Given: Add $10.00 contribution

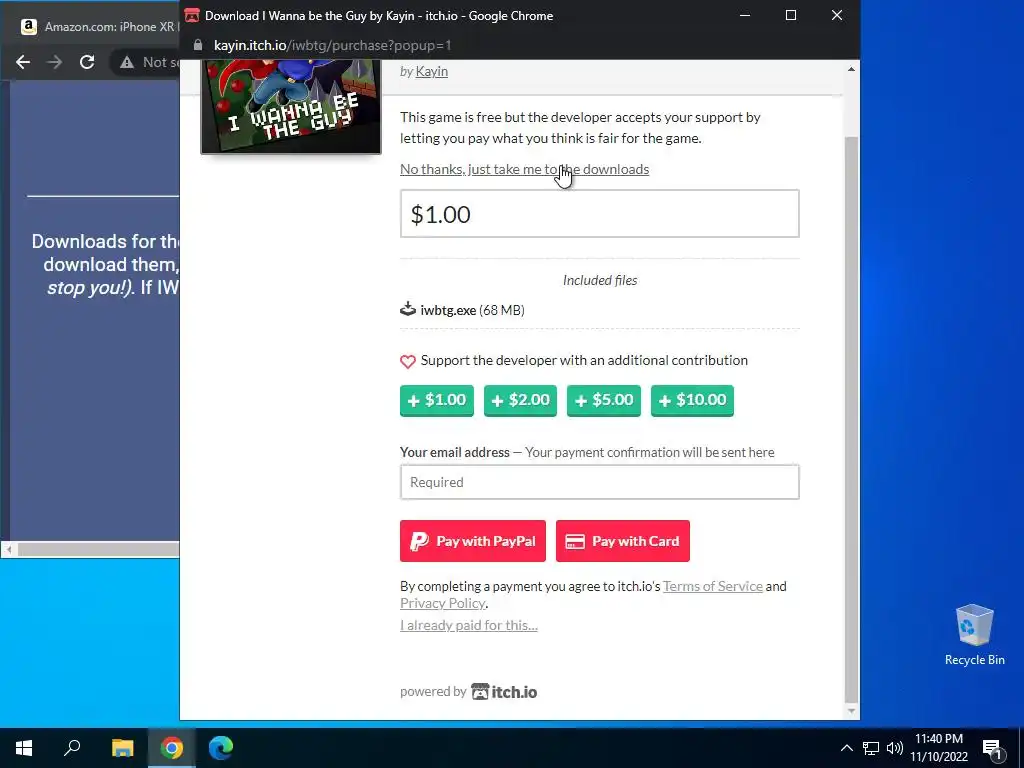Looking at the screenshot, I should pyautogui.click(x=692, y=400).
